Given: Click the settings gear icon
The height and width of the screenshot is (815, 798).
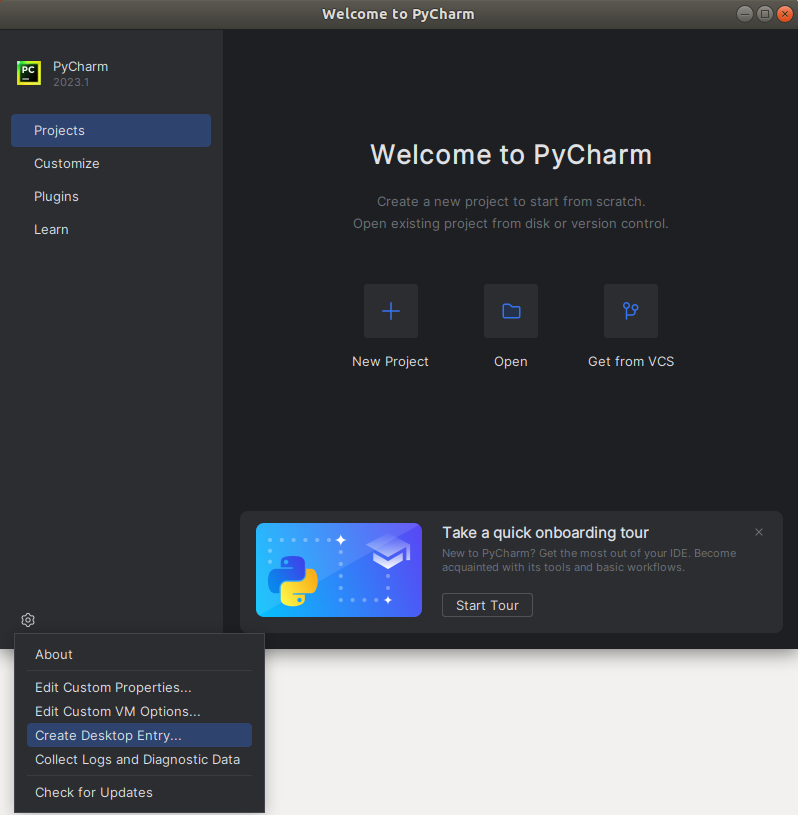Looking at the screenshot, I should coord(28,620).
